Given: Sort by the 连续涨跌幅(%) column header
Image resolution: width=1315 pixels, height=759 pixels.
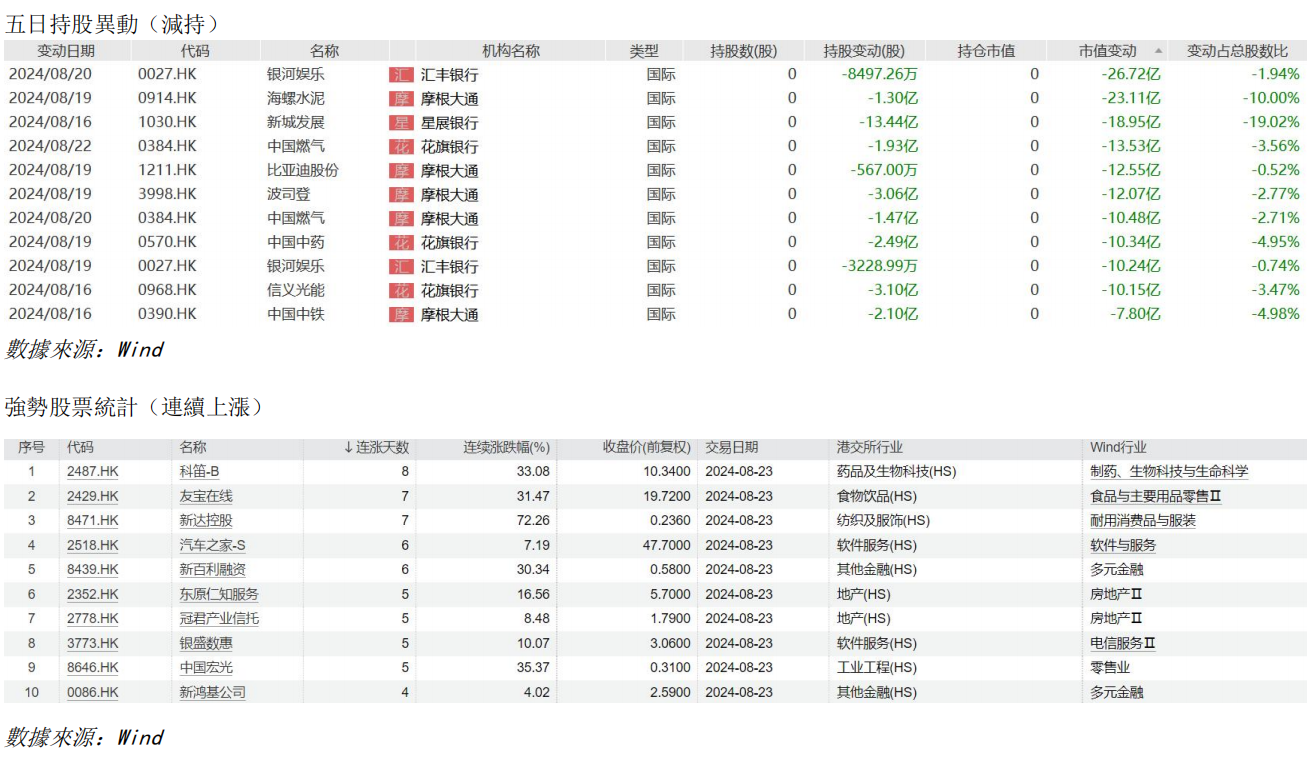Looking at the screenshot, I should tap(506, 448).
